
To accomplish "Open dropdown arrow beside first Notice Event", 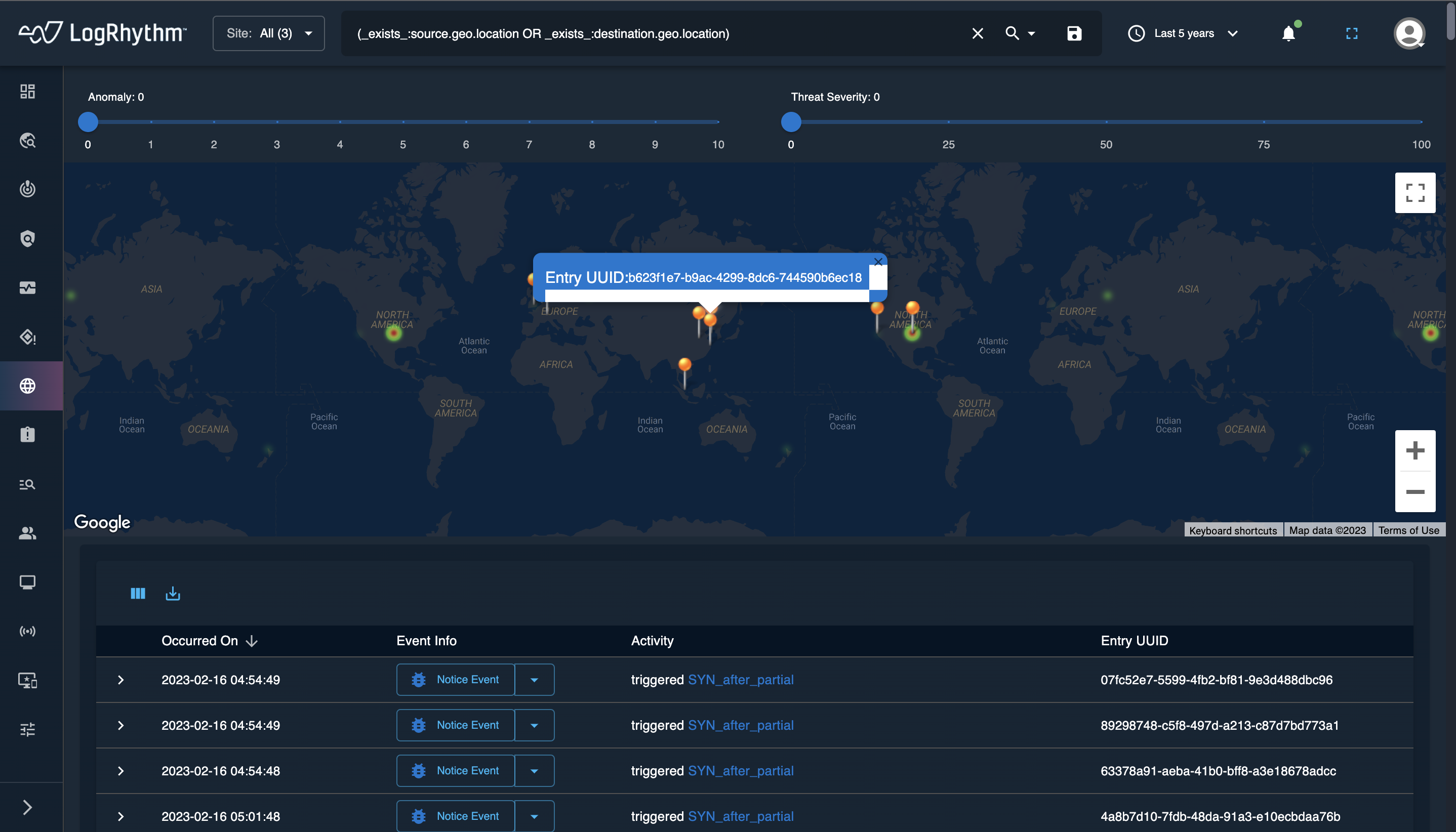I will click(534, 680).
